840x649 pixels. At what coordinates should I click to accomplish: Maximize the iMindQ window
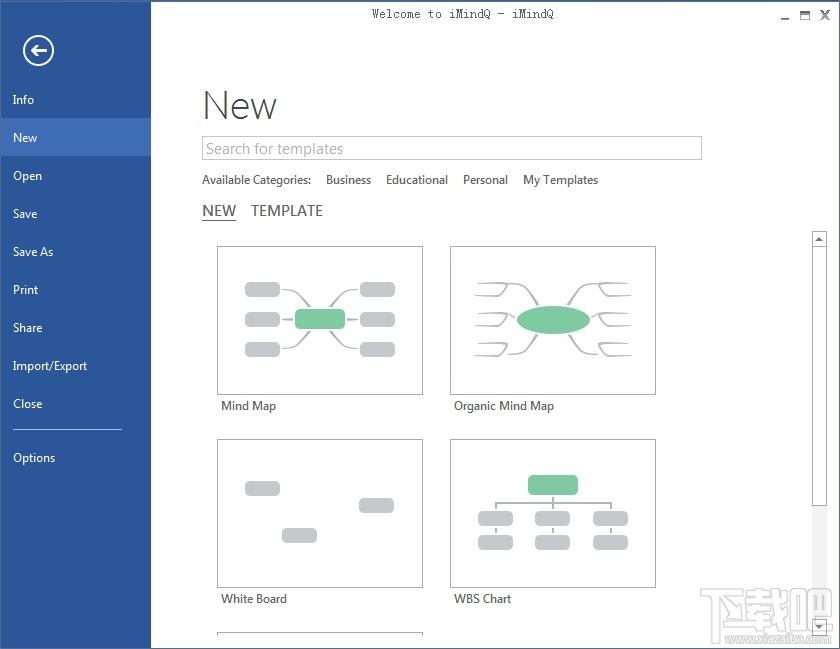[806, 15]
